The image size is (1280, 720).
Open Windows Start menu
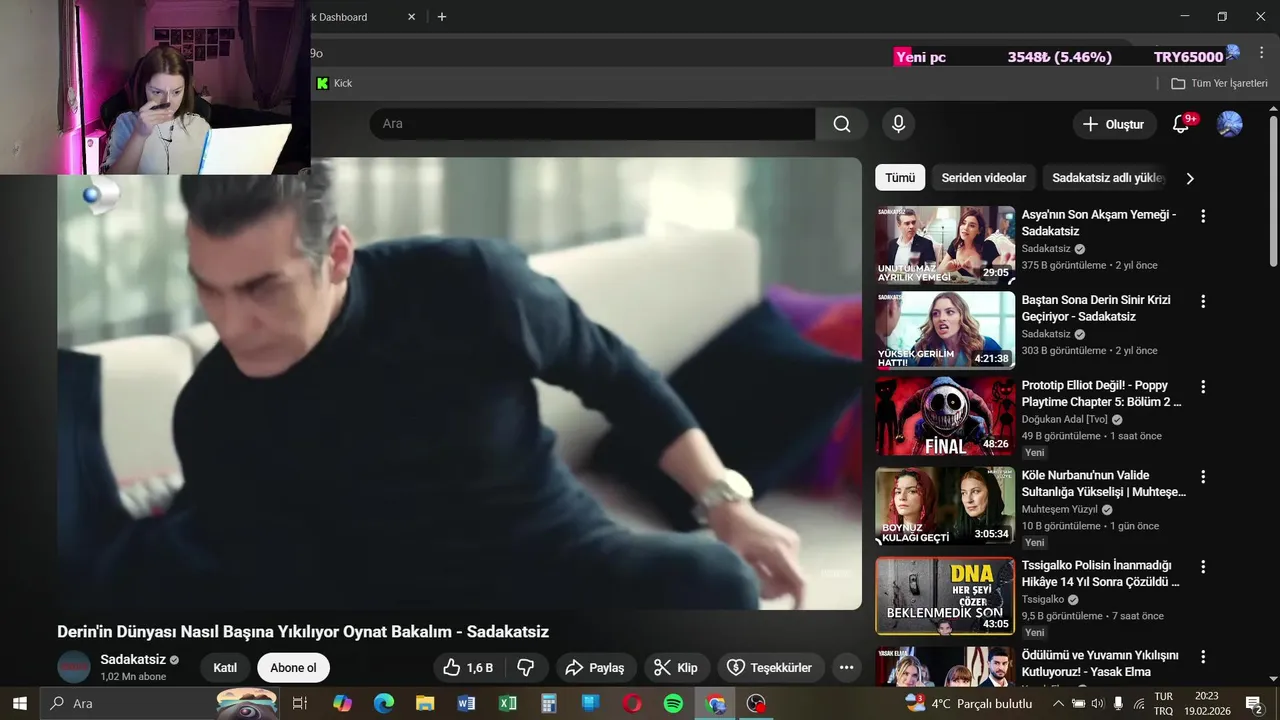point(19,703)
